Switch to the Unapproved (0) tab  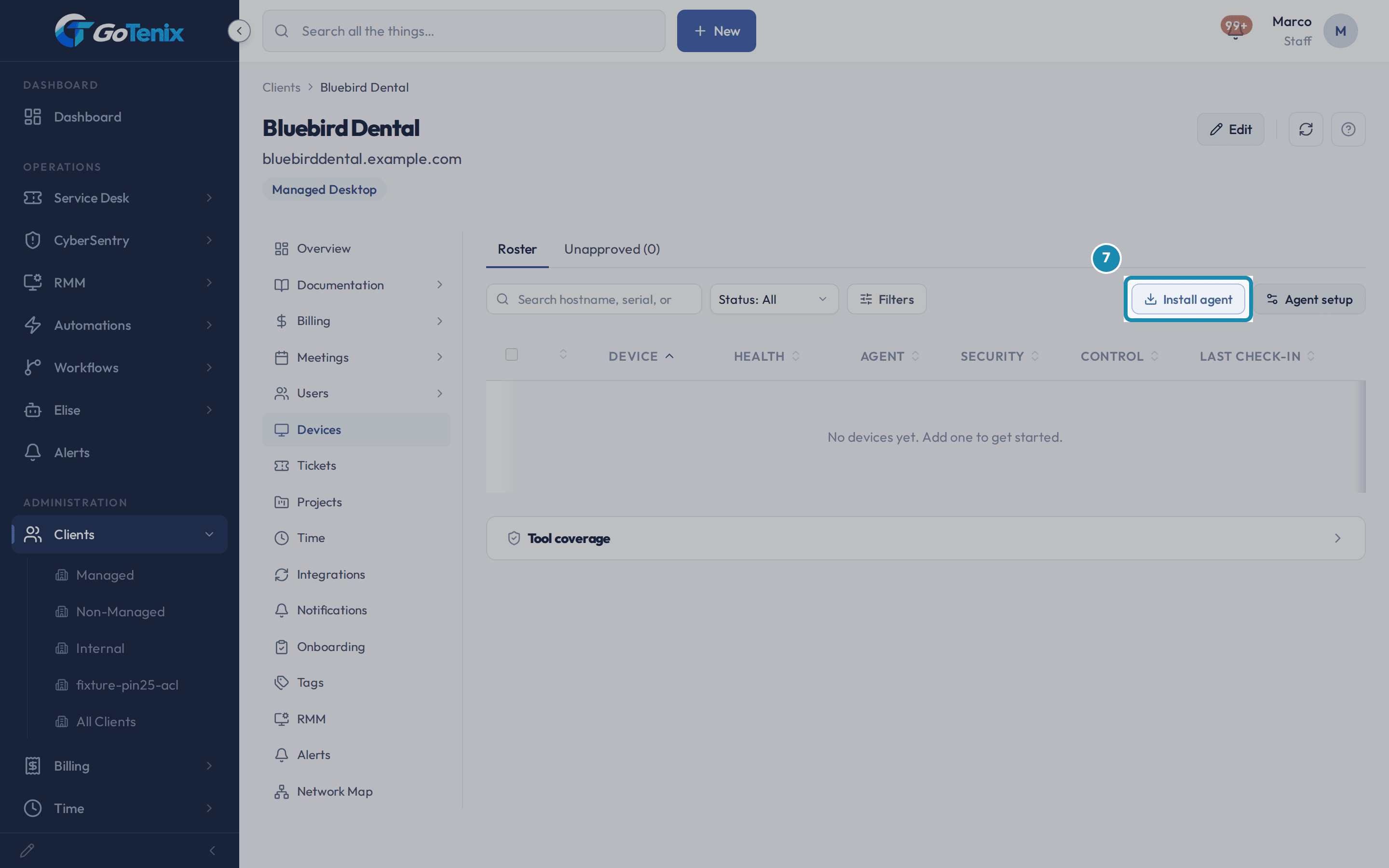pos(612,249)
